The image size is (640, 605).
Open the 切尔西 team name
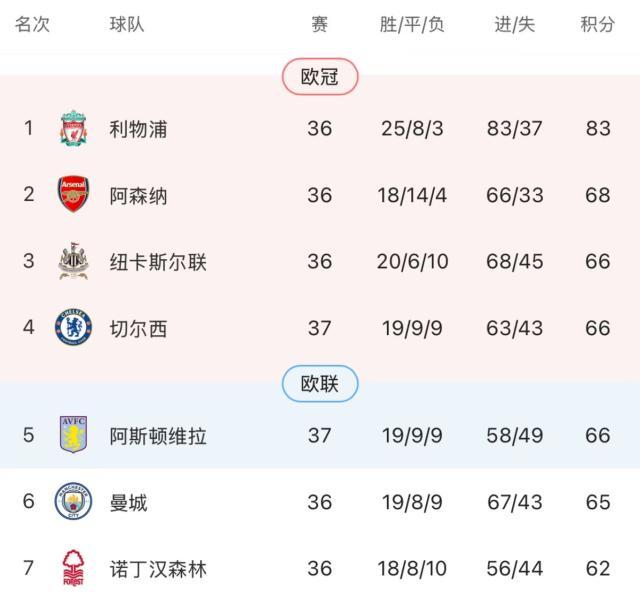click(x=138, y=328)
